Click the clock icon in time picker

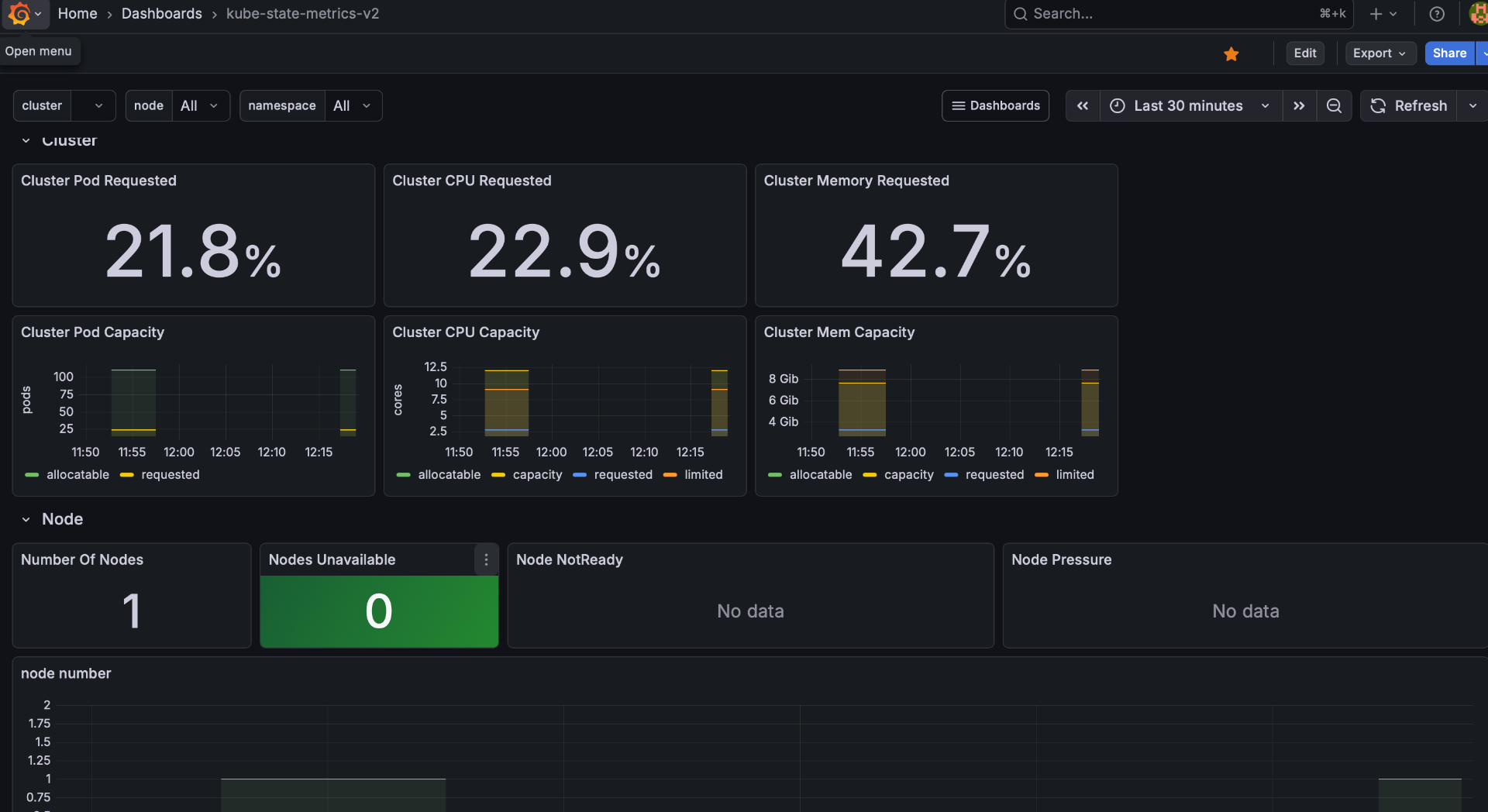click(1118, 106)
